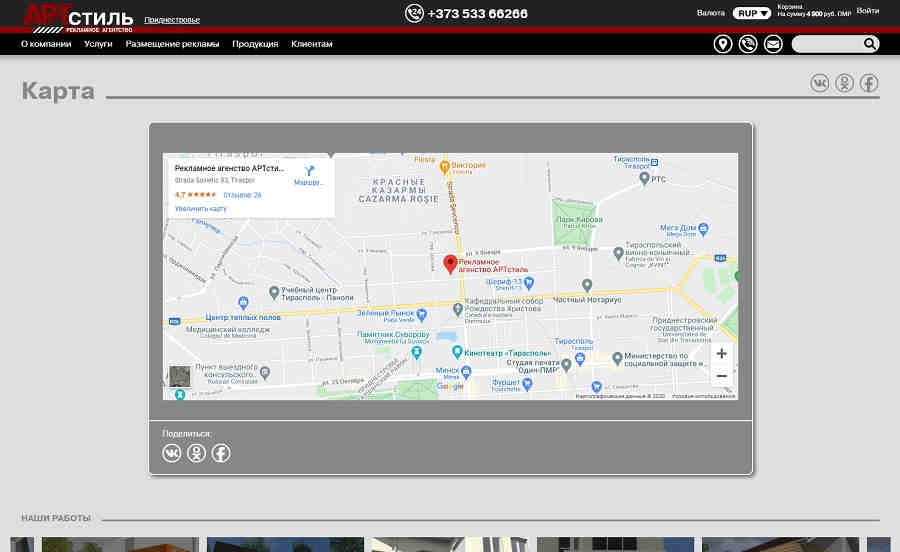Image resolution: width=900 pixels, height=552 pixels.
Task: Click the Facebook icon beside the Карта heading
Action: 869,83
